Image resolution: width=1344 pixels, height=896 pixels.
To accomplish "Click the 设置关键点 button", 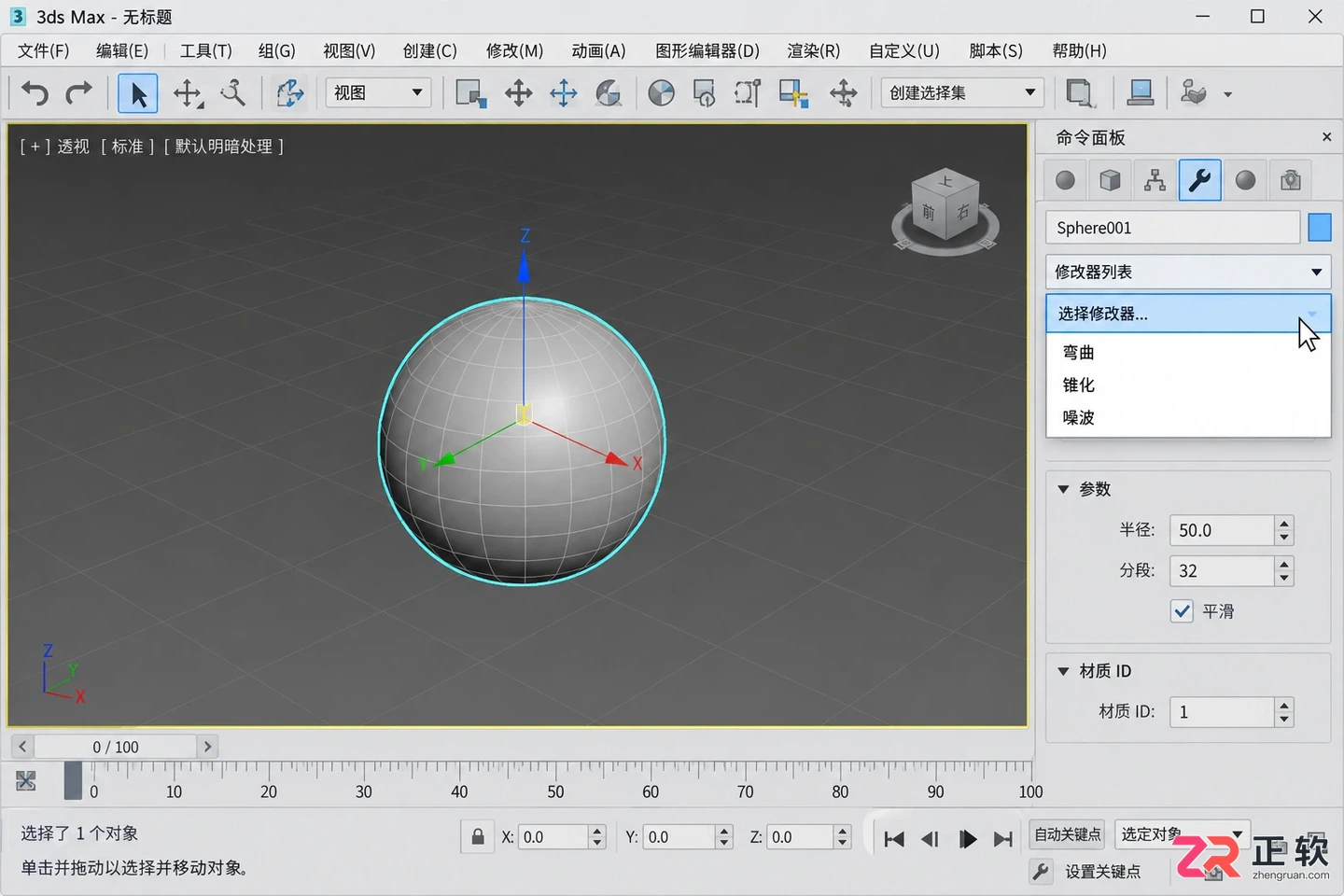I will pyautogui.click(x=1102, y=872).
